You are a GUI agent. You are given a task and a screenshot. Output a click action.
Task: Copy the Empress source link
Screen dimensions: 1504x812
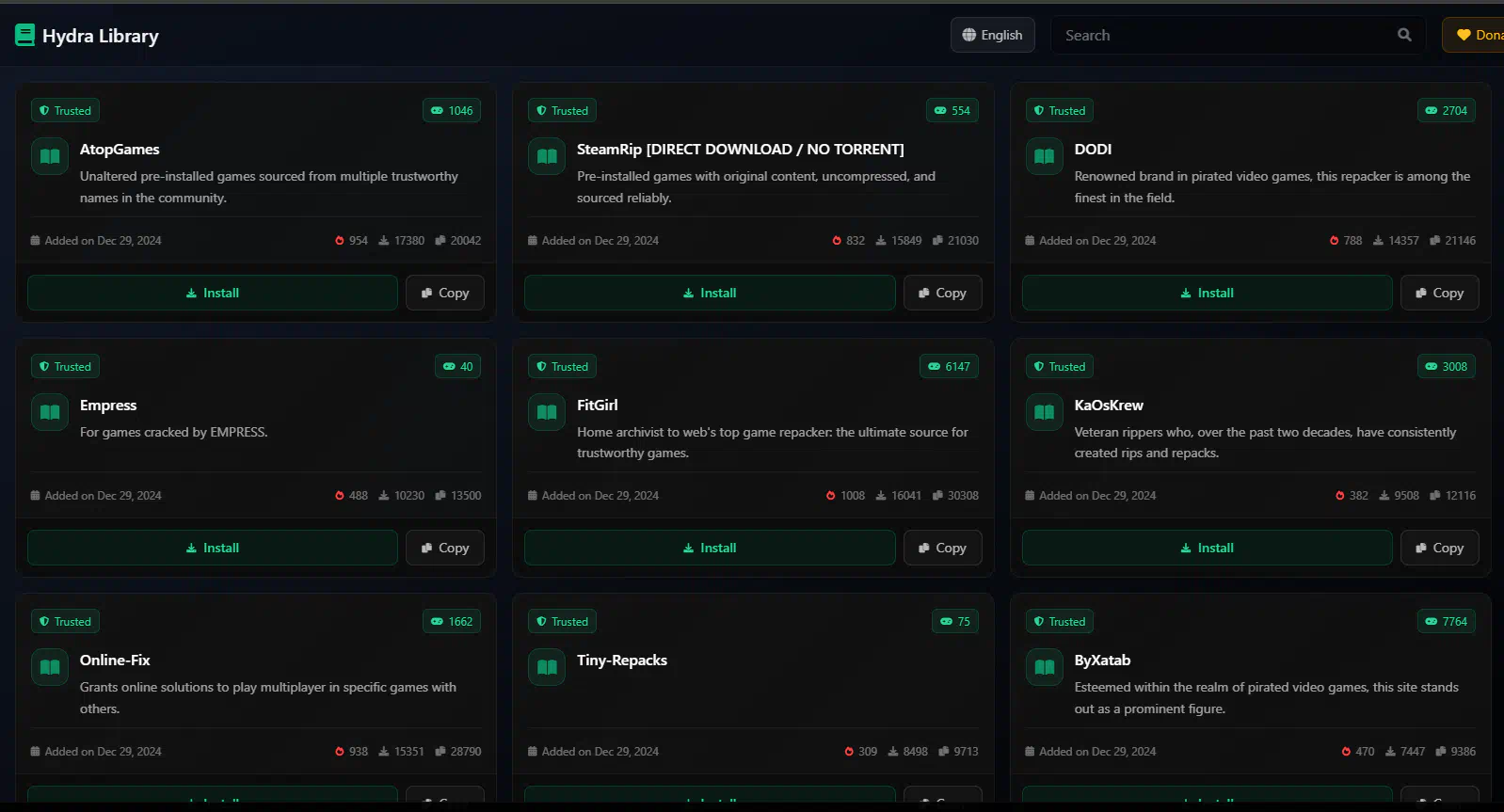point(445,548)
